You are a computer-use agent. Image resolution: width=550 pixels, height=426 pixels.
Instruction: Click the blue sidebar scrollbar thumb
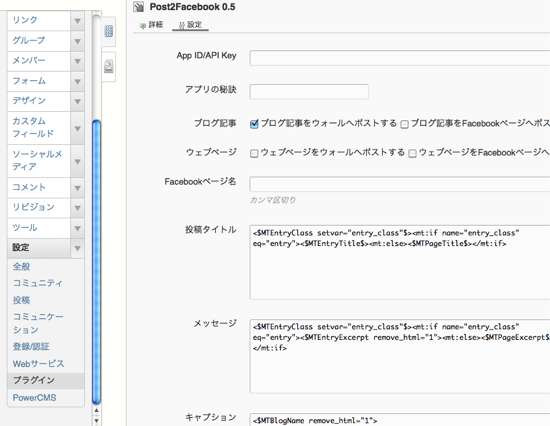[96, 262]
